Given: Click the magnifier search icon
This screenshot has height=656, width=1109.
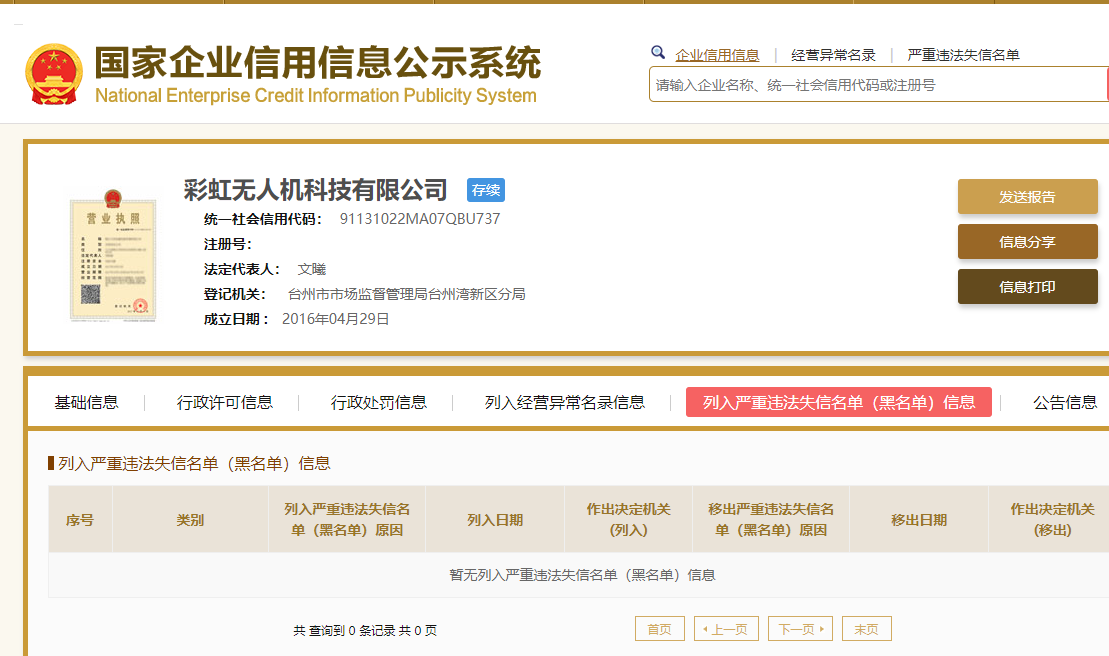Looking at the screenshot, I should 658,52.
